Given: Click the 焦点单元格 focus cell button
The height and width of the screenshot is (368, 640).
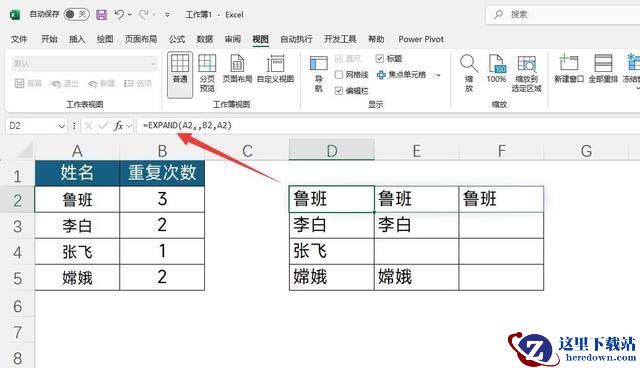Looking at the screenshot, I should pos(401,75).
